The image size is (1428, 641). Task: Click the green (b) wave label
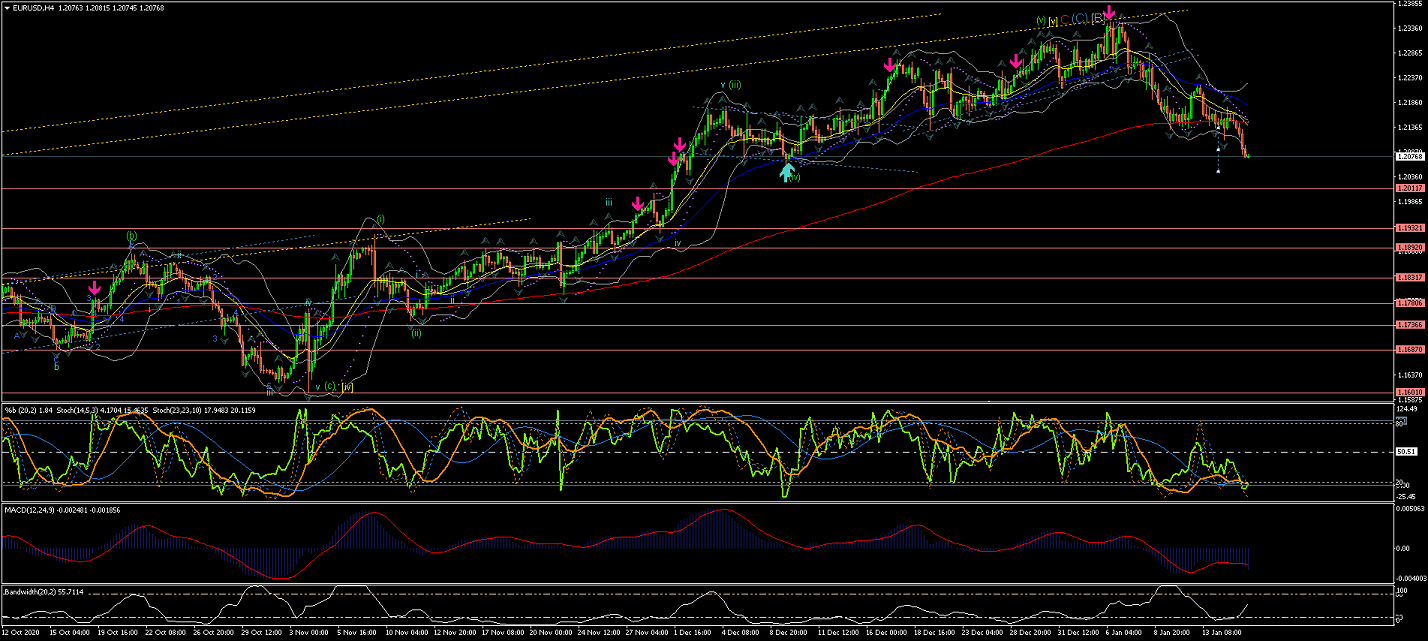coord(132,237)
